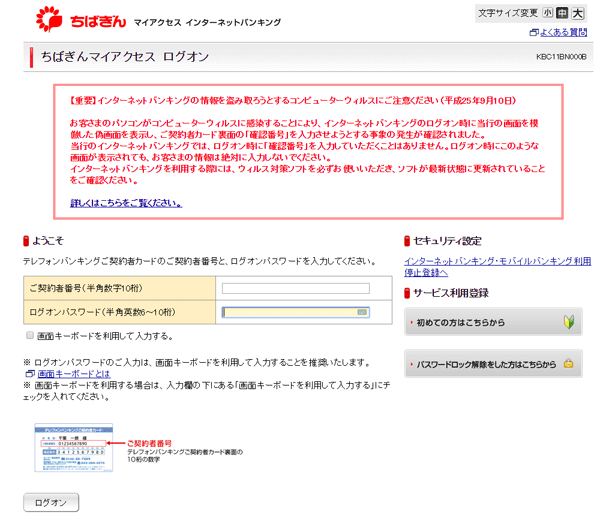Click ログオンパスワード(半角英数6~10桁) label cell
Viewport: 600px width, 521px height.
point(119,312)
